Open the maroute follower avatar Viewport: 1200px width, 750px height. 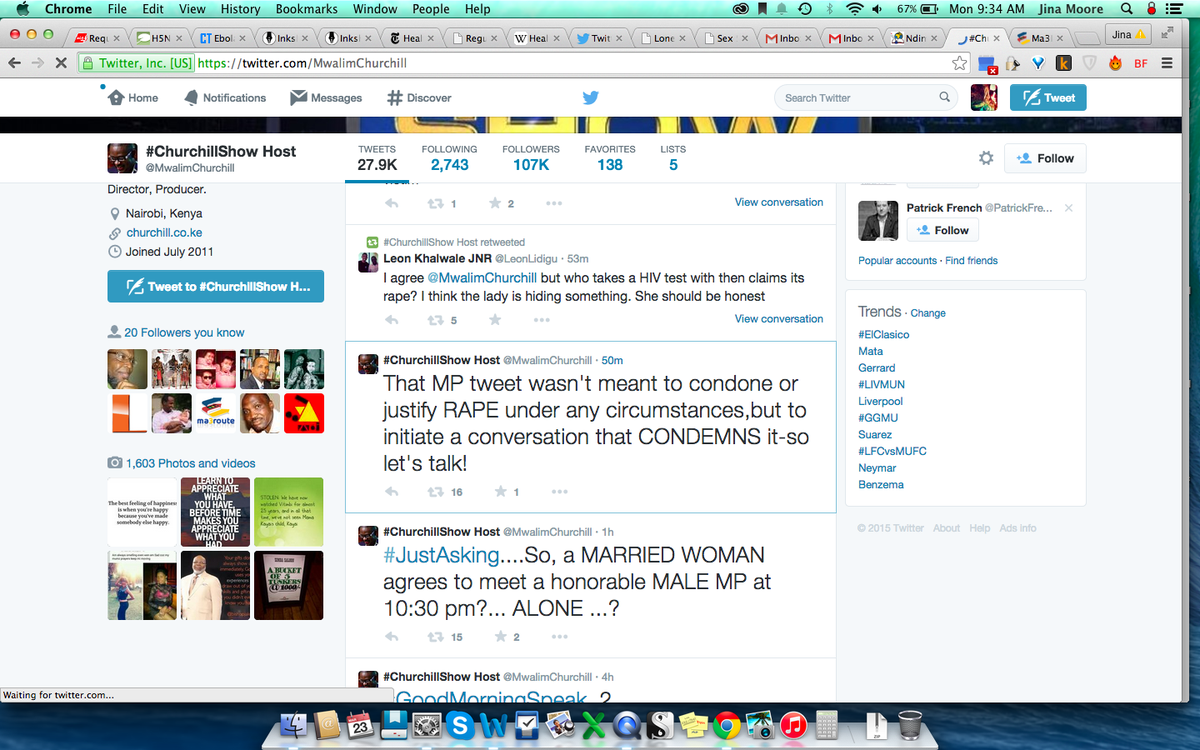[x=216, y=413]
